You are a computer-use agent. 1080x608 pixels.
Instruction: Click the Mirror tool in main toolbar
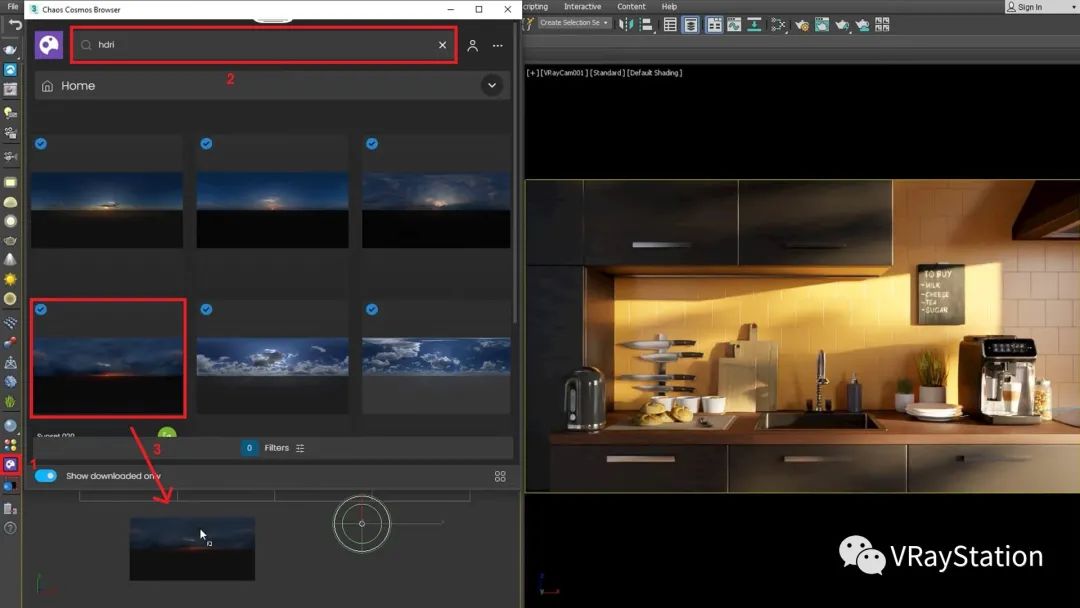(x=626, y=25)
